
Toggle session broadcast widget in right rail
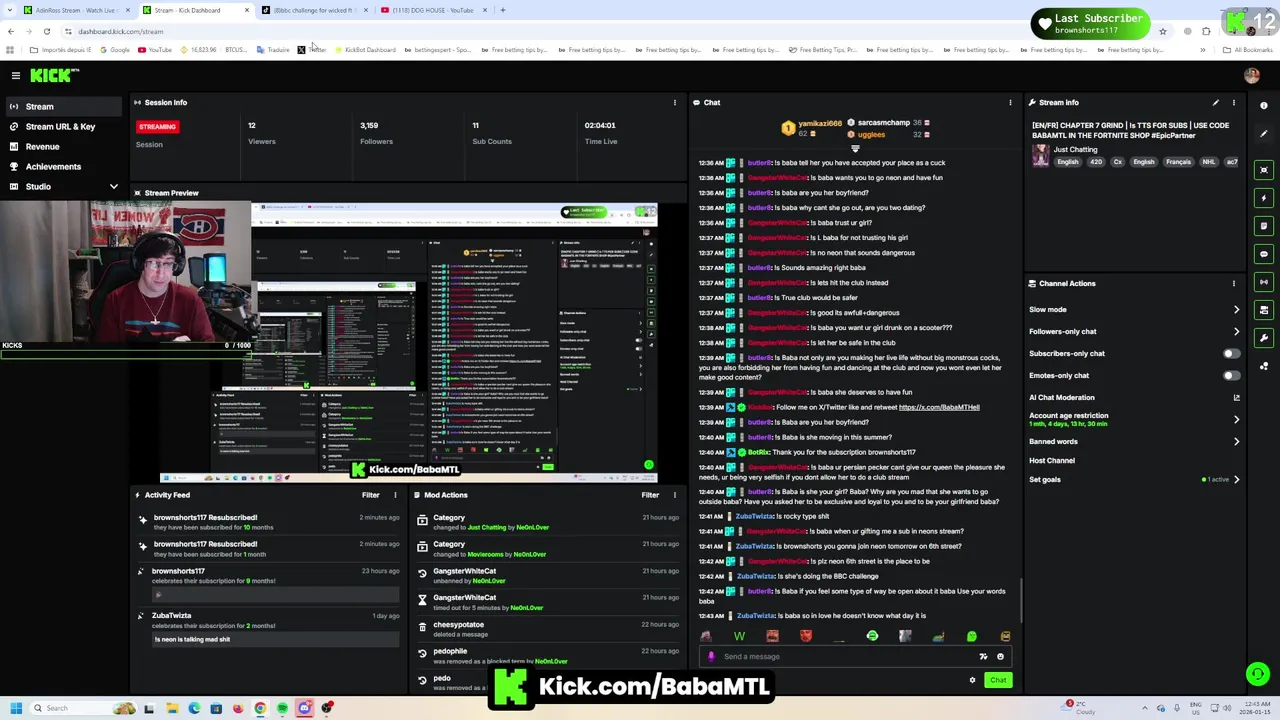pos(1264,282)
